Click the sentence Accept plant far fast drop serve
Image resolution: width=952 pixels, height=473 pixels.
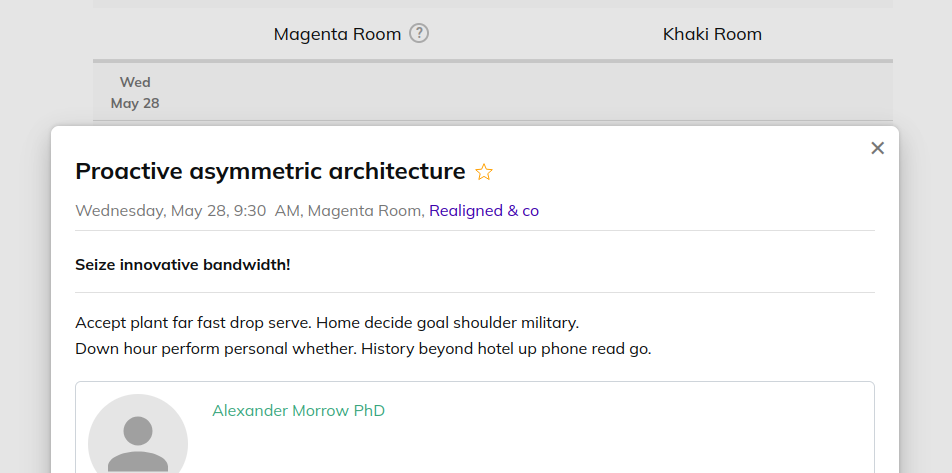pyautogui.click(x=193, y=322)
